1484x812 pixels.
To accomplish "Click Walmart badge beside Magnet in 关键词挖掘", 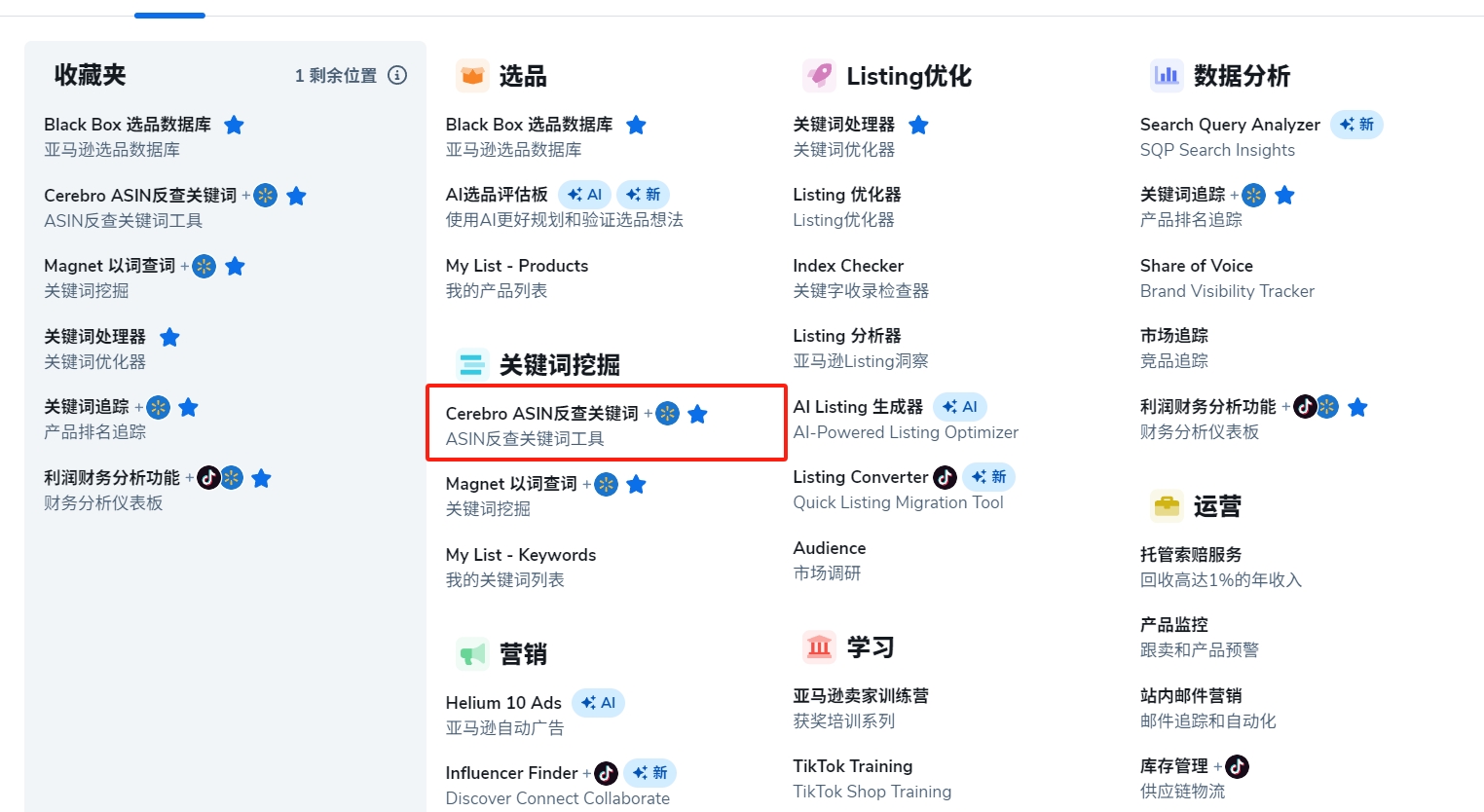I will pyautogui.click(x=606, y=484).
